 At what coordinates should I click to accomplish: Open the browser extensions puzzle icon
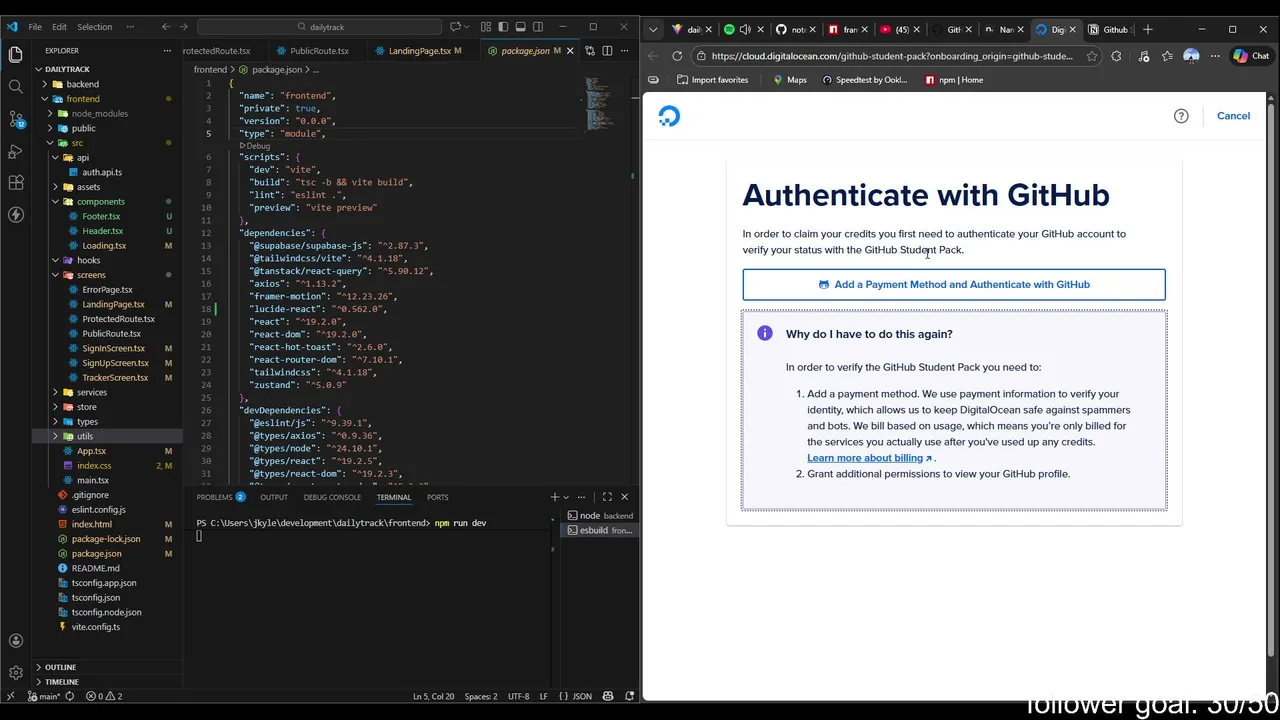tap(1116, 56)
